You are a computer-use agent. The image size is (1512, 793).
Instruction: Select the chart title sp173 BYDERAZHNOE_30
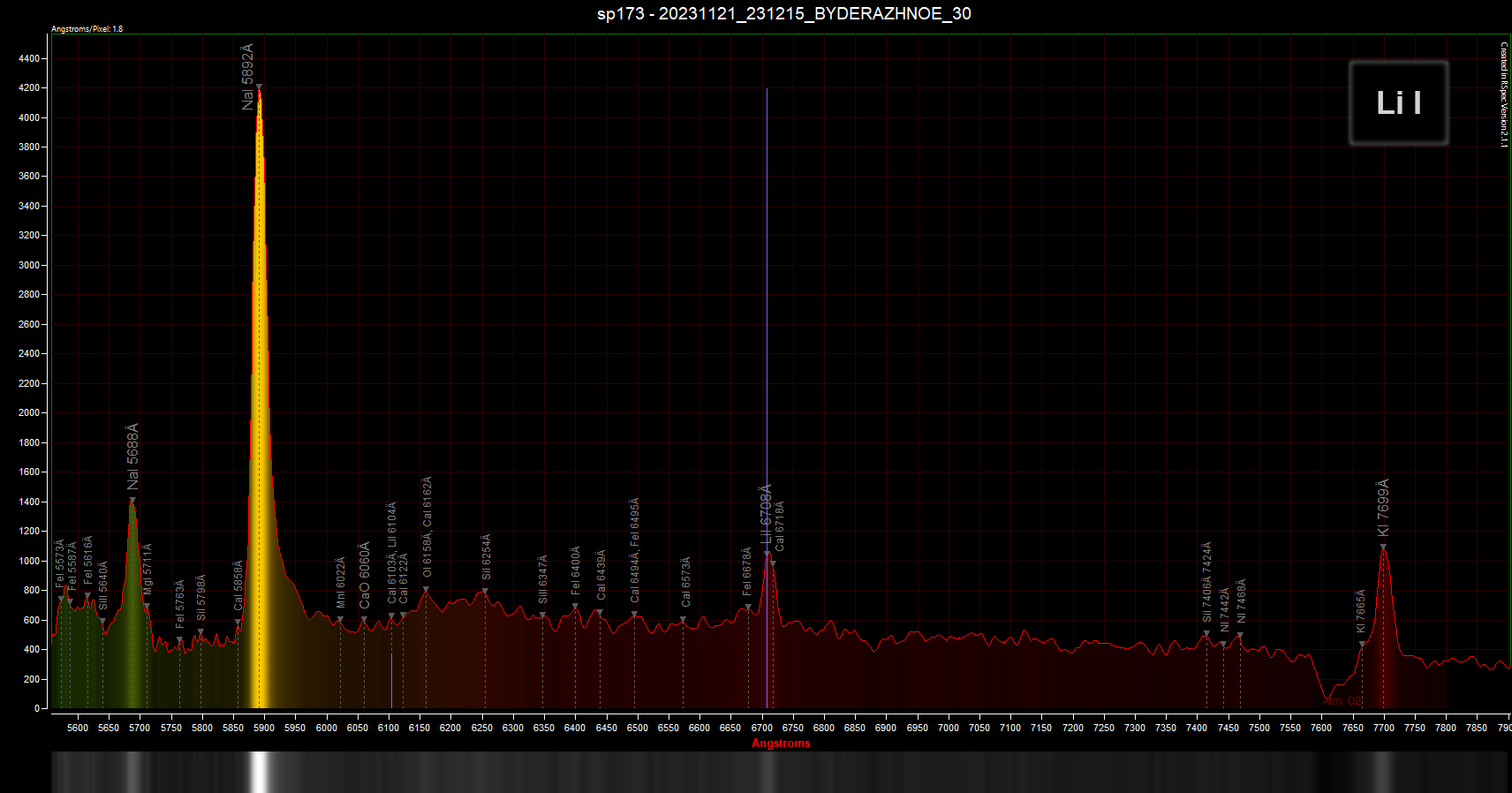point(784,13)
